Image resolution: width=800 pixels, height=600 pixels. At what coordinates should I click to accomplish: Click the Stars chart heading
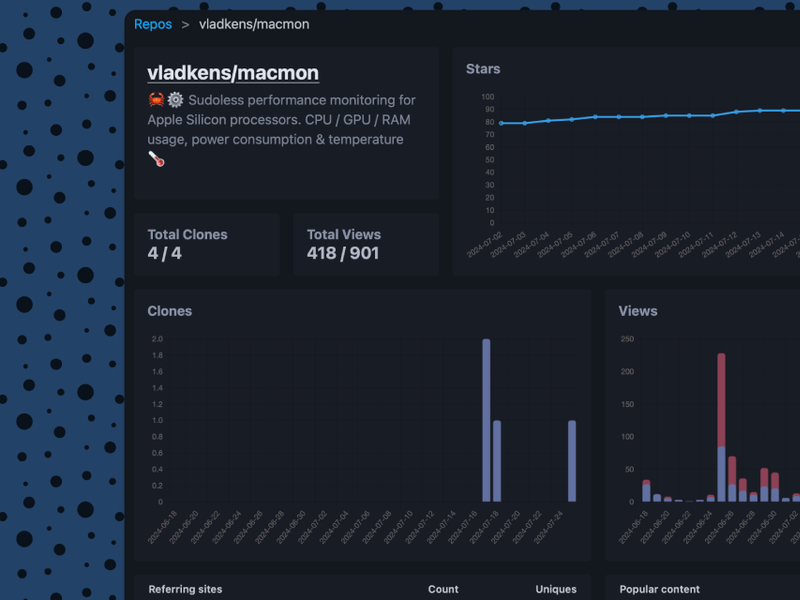tap(483, 69)
